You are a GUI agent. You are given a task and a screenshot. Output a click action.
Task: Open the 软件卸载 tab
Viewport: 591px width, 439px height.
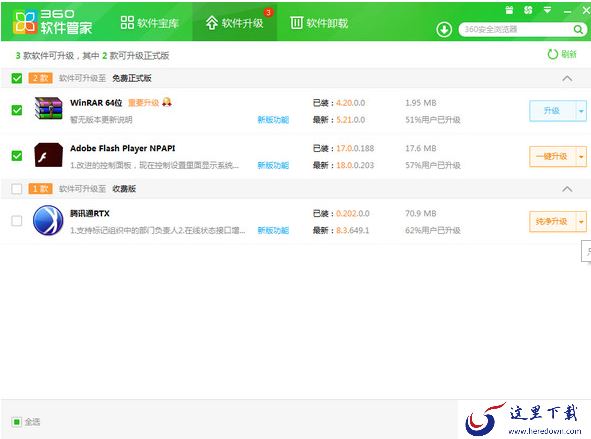319,23
